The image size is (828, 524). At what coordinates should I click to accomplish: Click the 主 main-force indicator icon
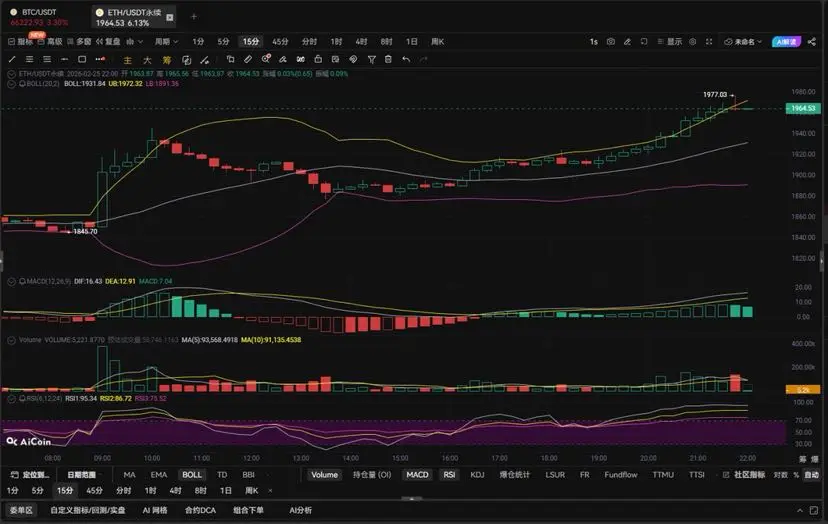click(x=128, y=60)
